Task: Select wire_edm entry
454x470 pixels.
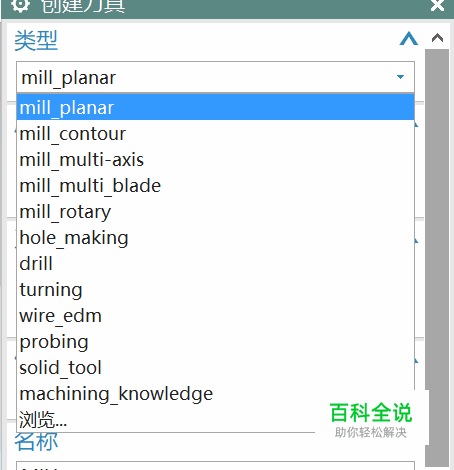Action: click(x=215, y=316)
